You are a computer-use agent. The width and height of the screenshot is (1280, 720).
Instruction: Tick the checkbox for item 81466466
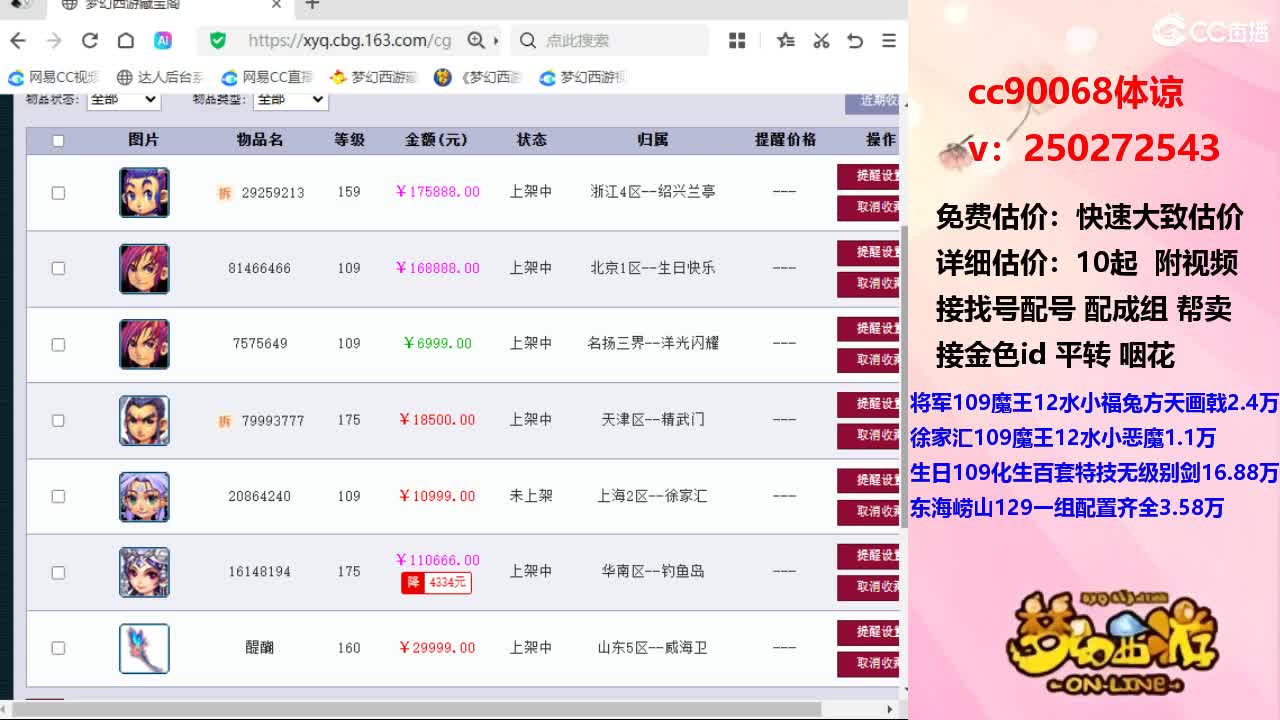pyautogui.click(x=58, y=268)
